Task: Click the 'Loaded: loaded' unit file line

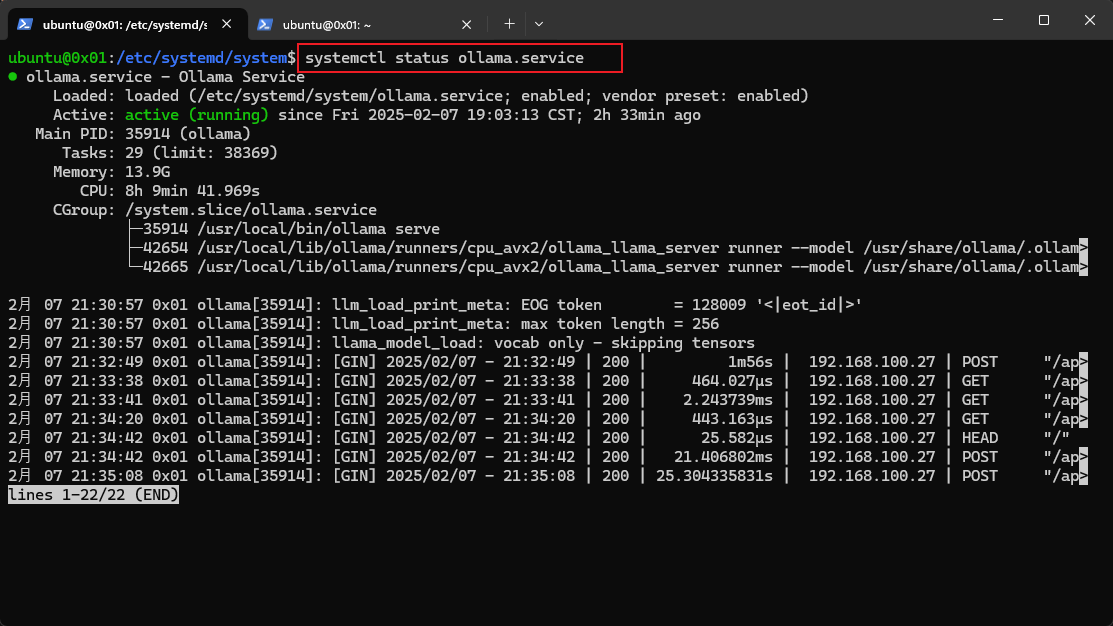Action: [x=431, y=96]
